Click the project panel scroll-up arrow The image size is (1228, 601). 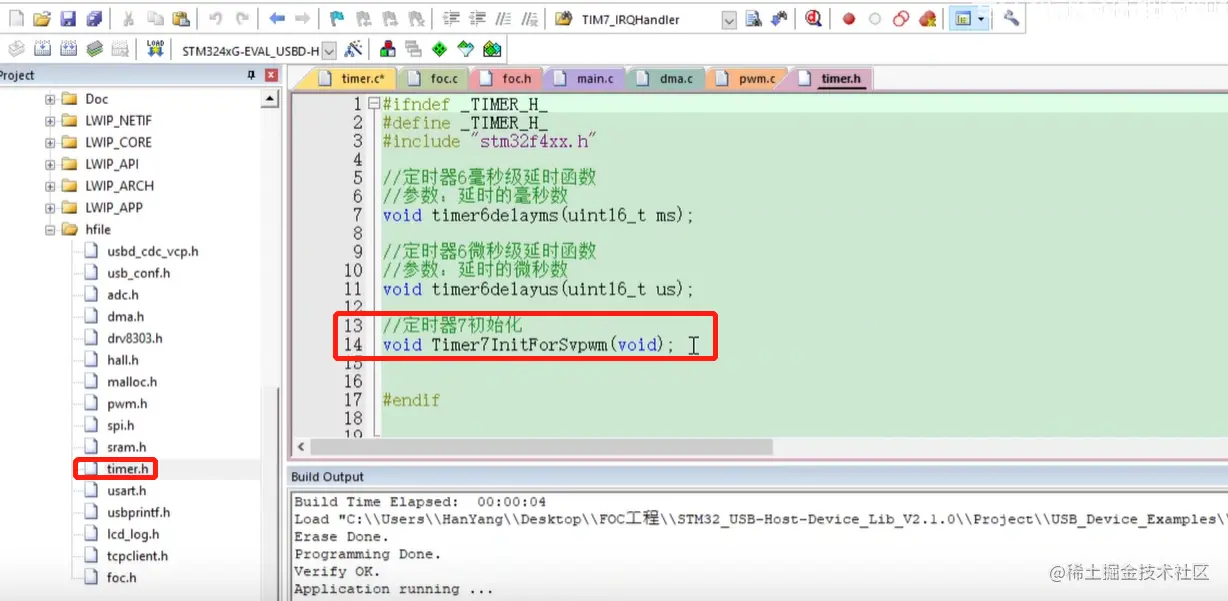click(270, 99)
